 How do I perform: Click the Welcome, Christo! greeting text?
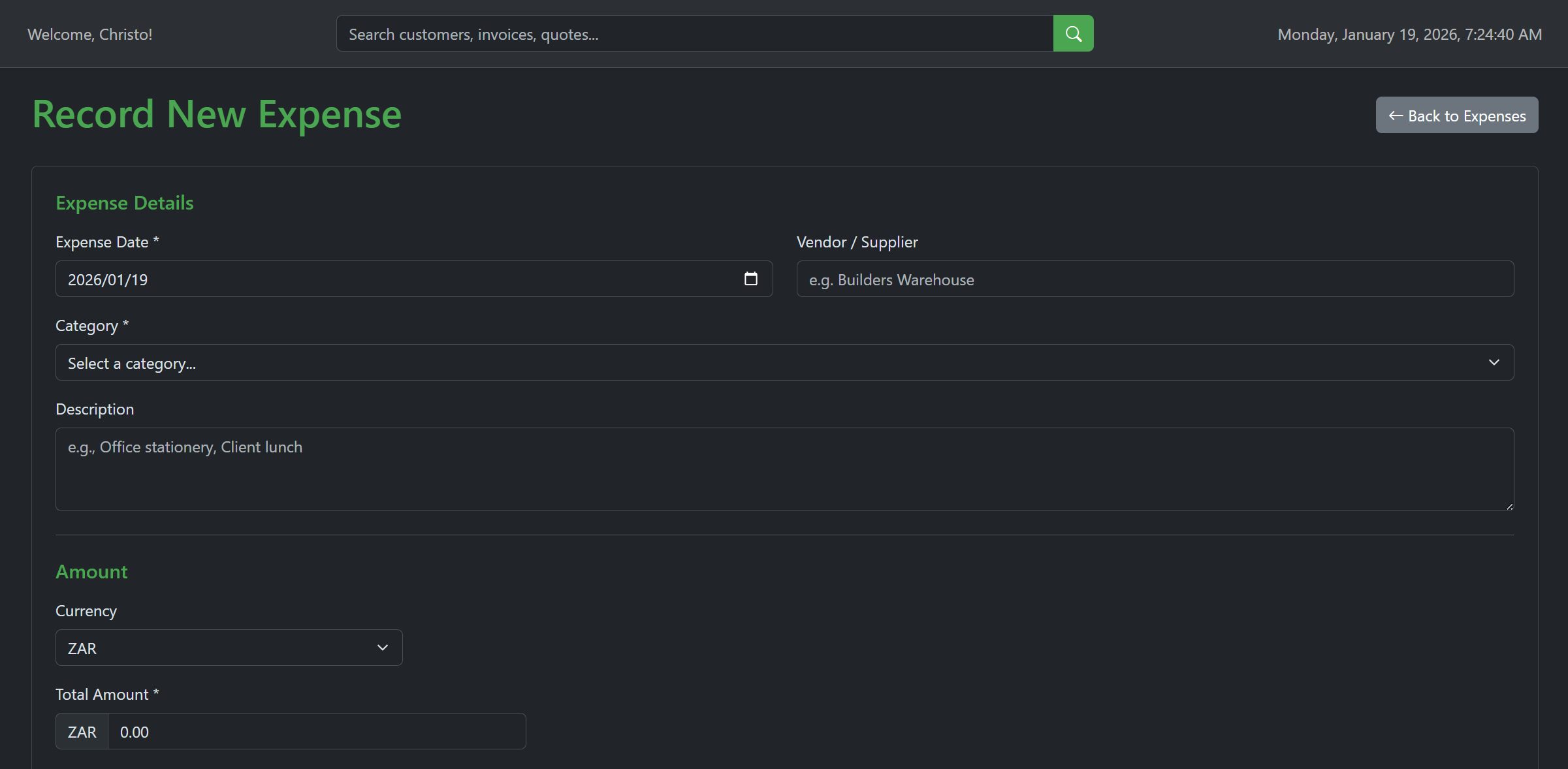coord(90,35)
